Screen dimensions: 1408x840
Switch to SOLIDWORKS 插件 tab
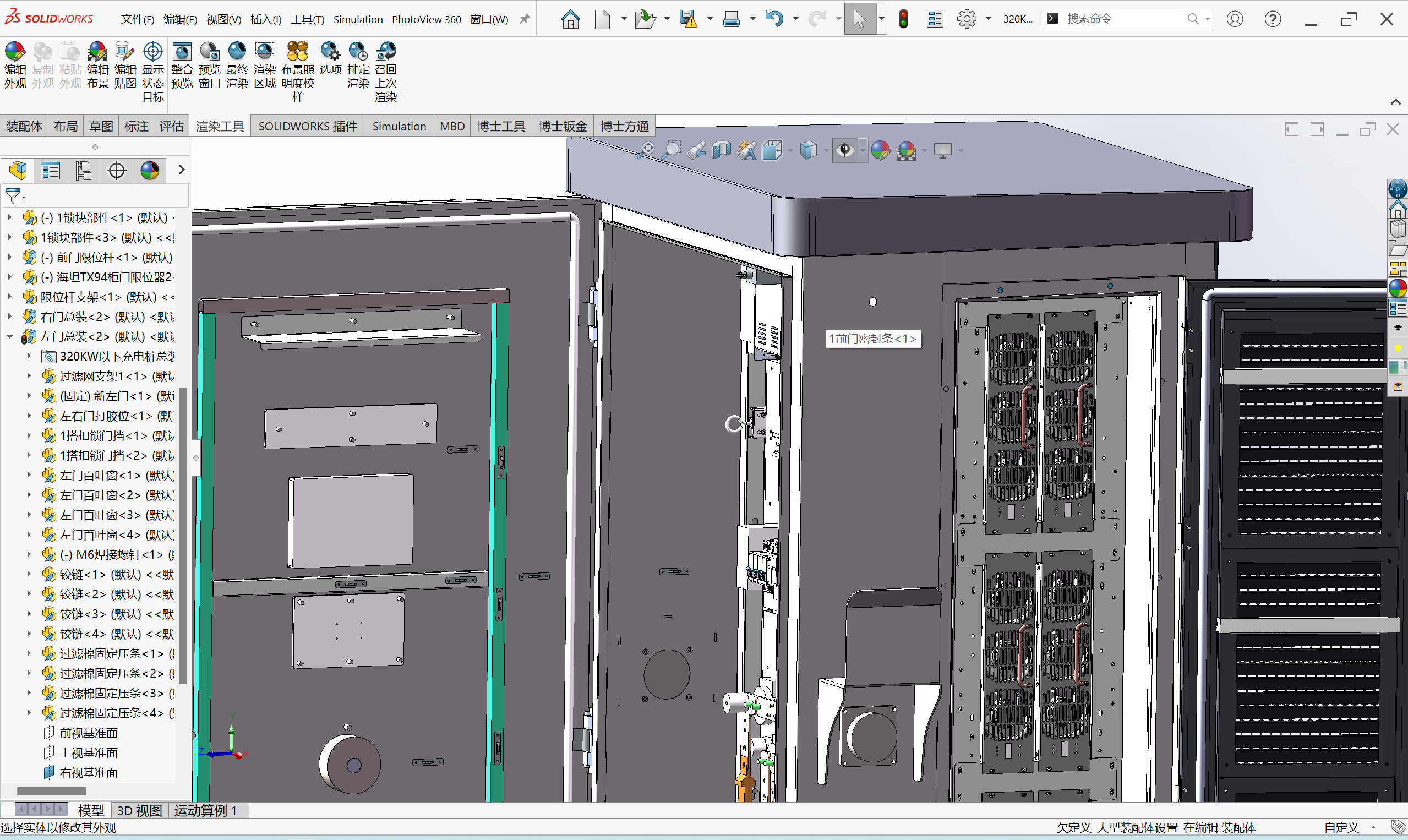pos(307,126)
